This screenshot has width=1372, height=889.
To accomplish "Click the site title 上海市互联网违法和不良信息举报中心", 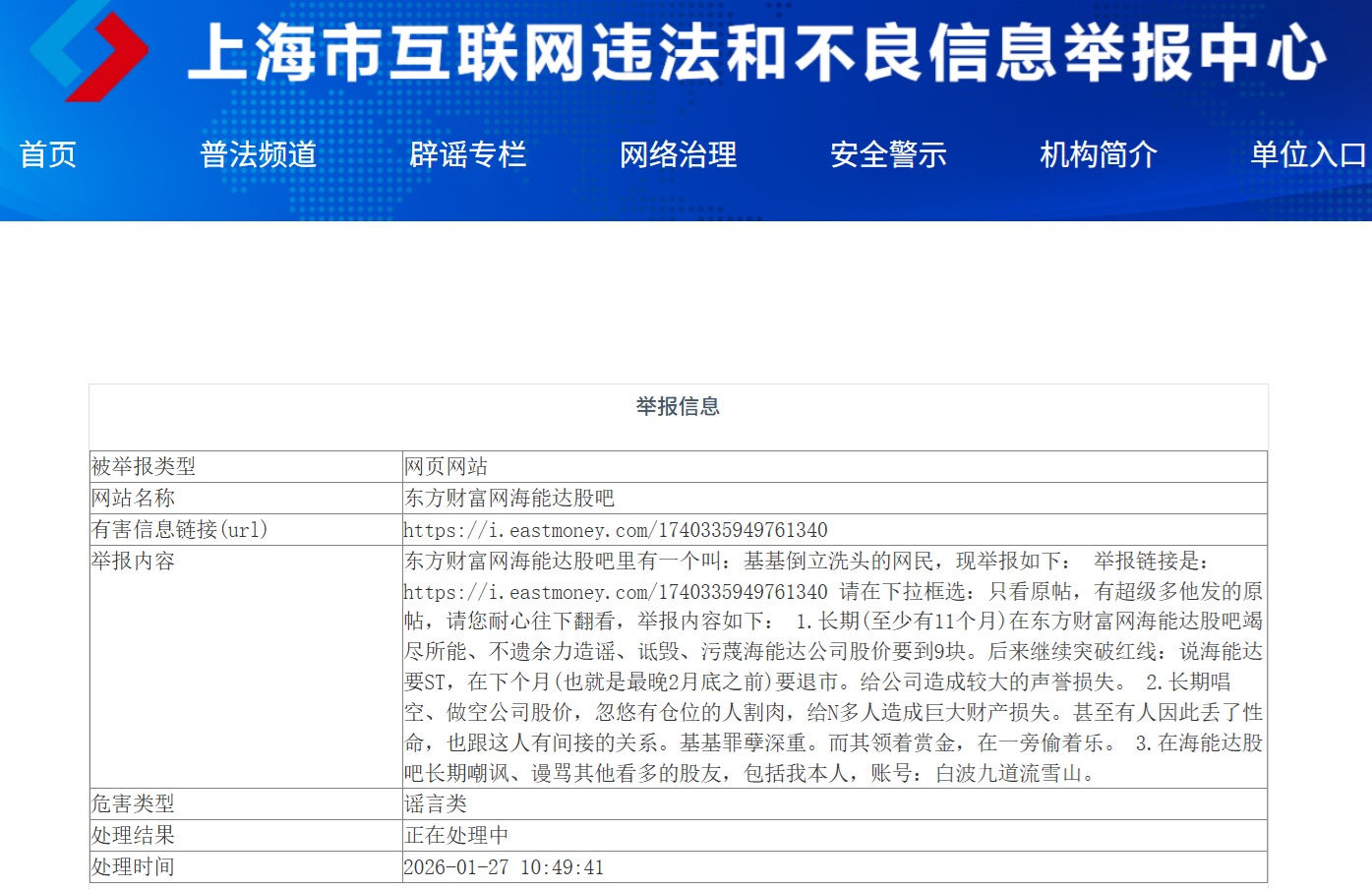I will tap(757, 52).
